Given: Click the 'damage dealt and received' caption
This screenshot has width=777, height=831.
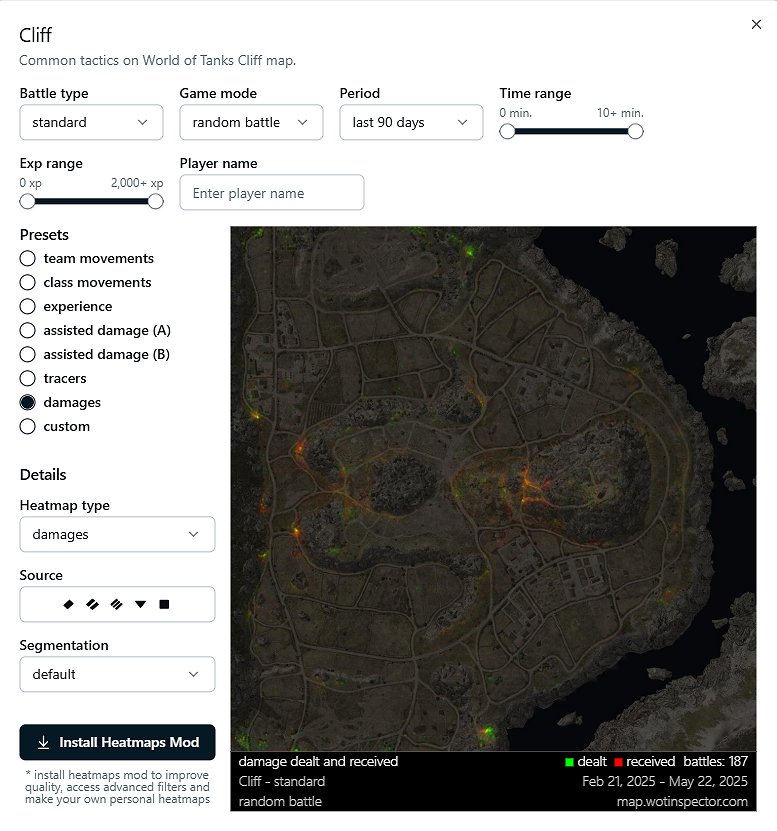Looking at the screenshot, I should 318,762.
